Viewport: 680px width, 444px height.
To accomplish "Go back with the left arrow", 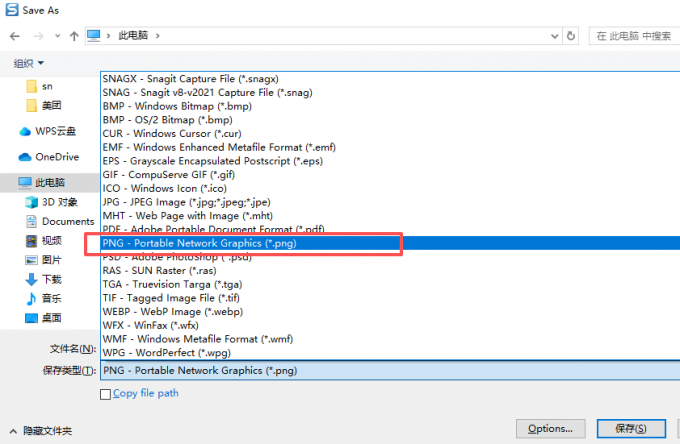I will click(x=15, y=36).
